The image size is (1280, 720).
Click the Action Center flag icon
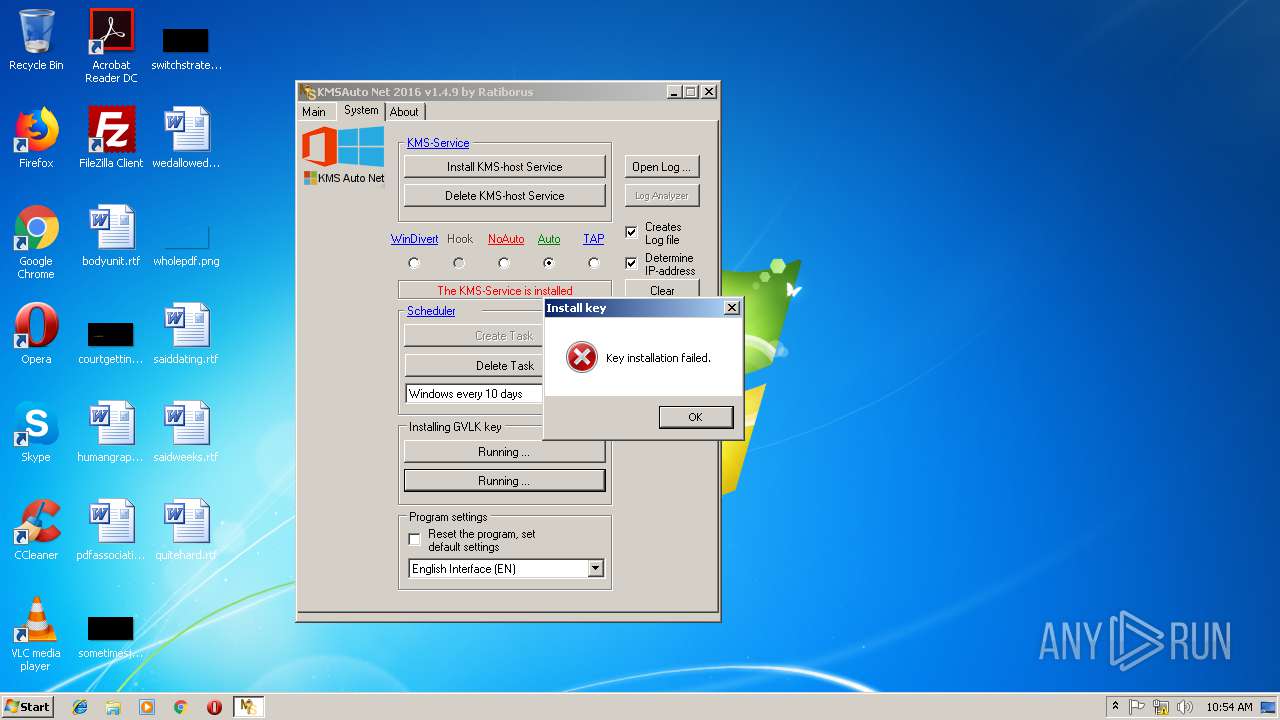coord(1137,707)
